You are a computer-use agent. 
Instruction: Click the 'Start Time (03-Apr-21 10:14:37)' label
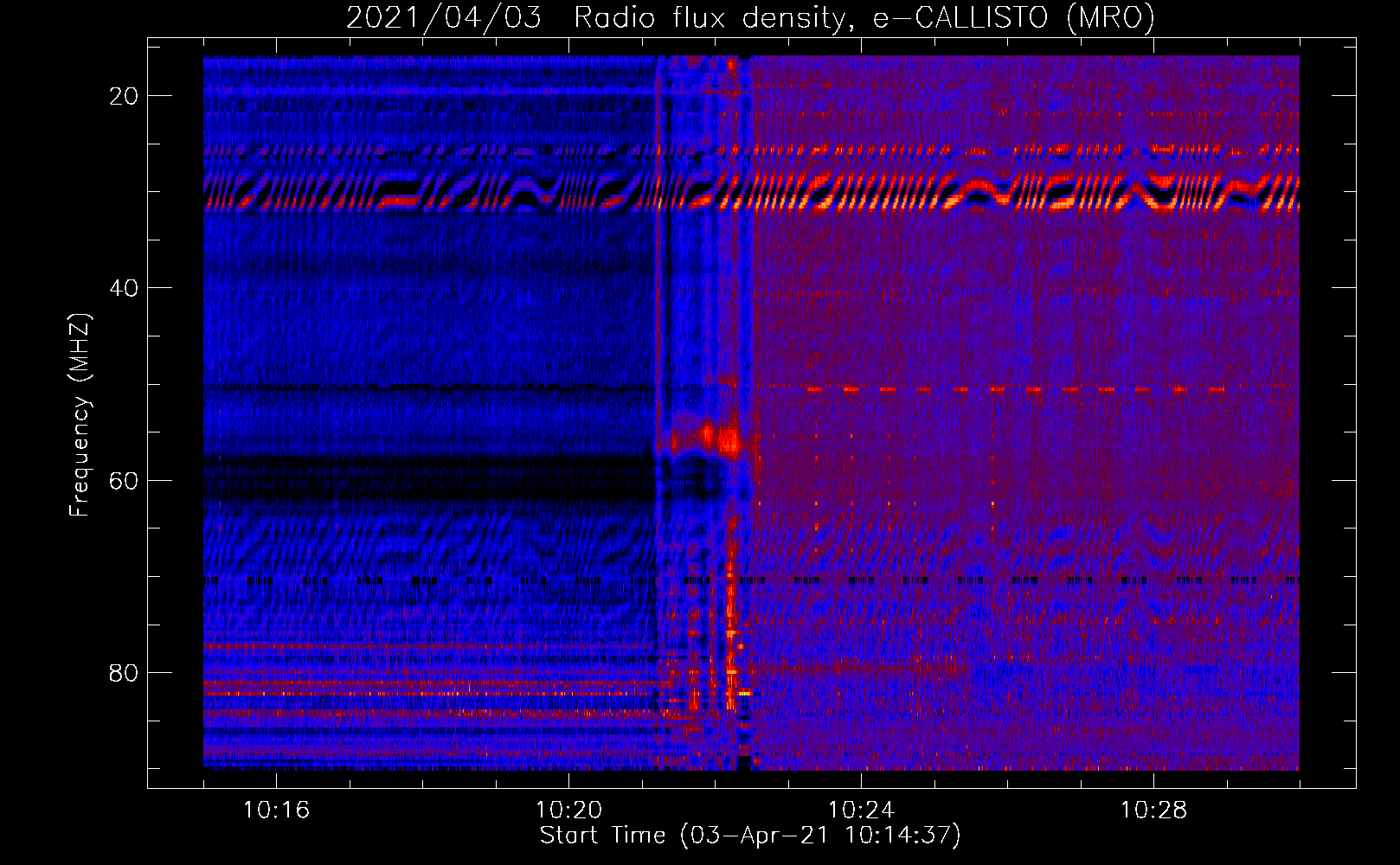tap(750, 836)
